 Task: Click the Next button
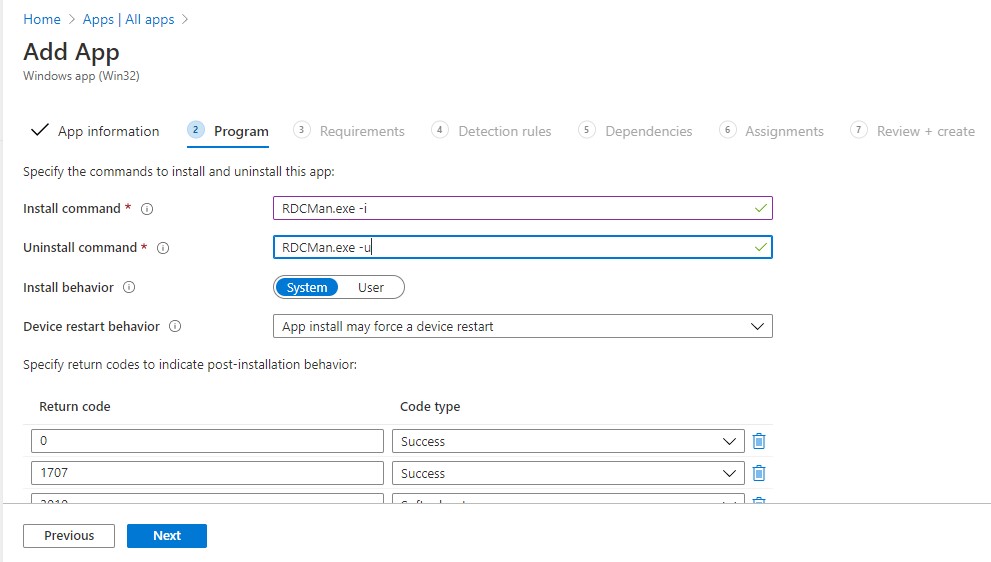pos(167,535)
